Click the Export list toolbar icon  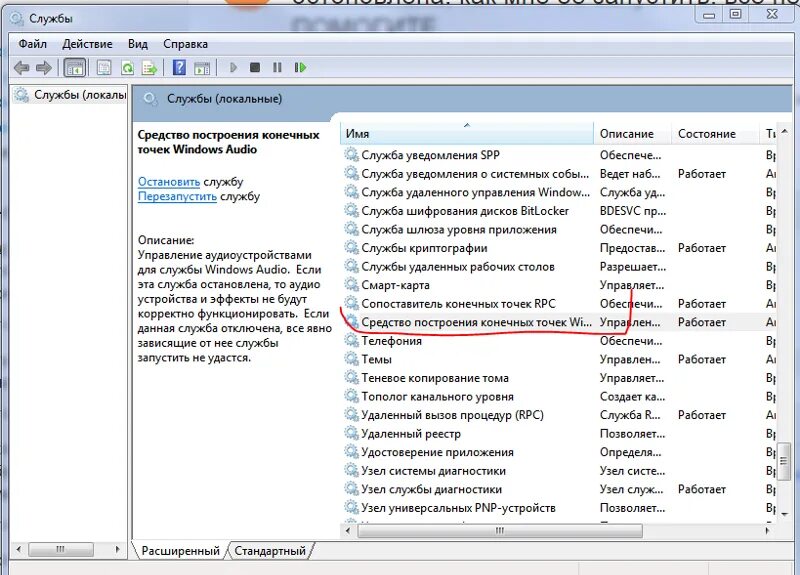(x=149, y=68)
